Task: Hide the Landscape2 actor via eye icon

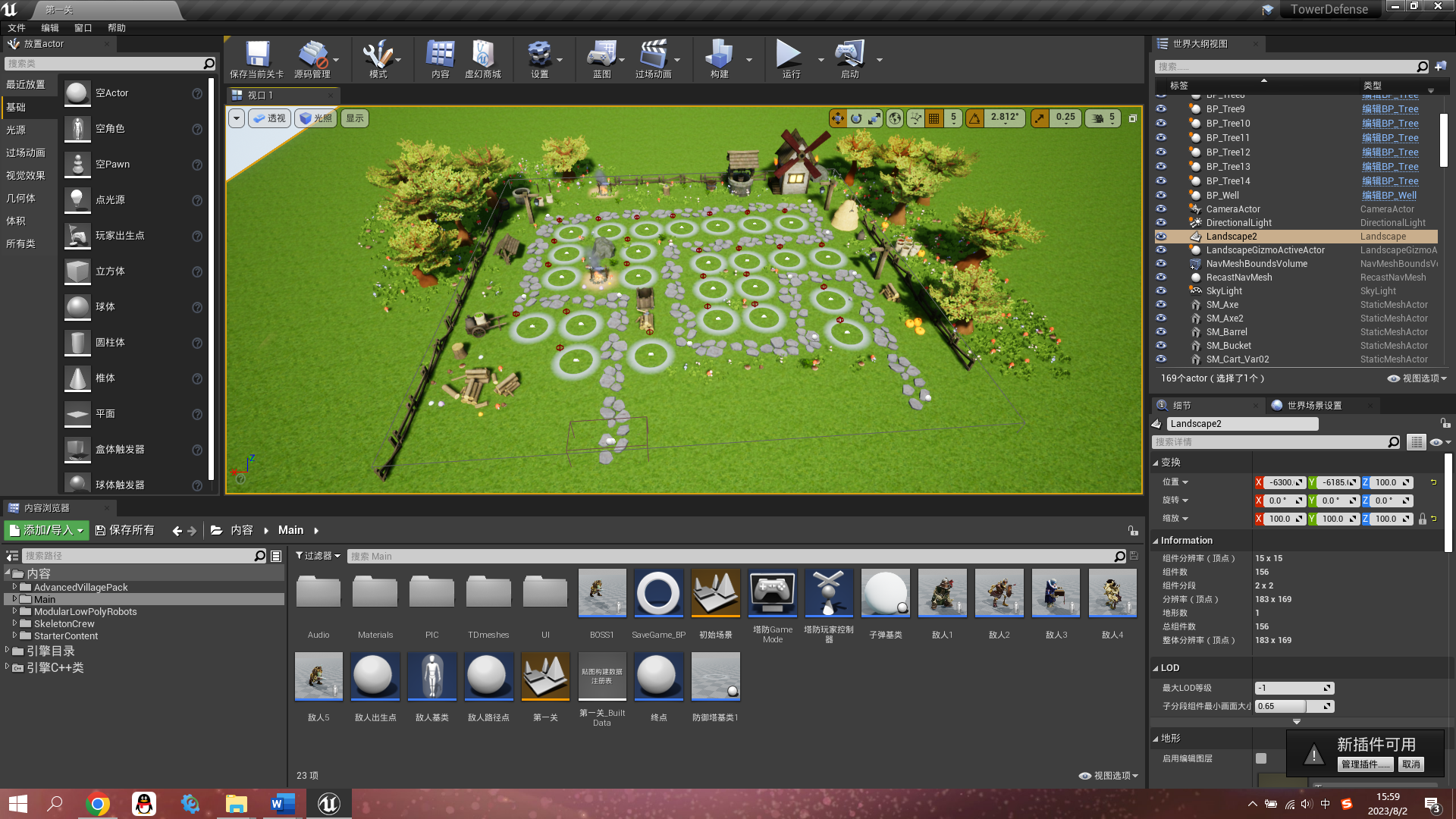Action: coord(1161,237)
